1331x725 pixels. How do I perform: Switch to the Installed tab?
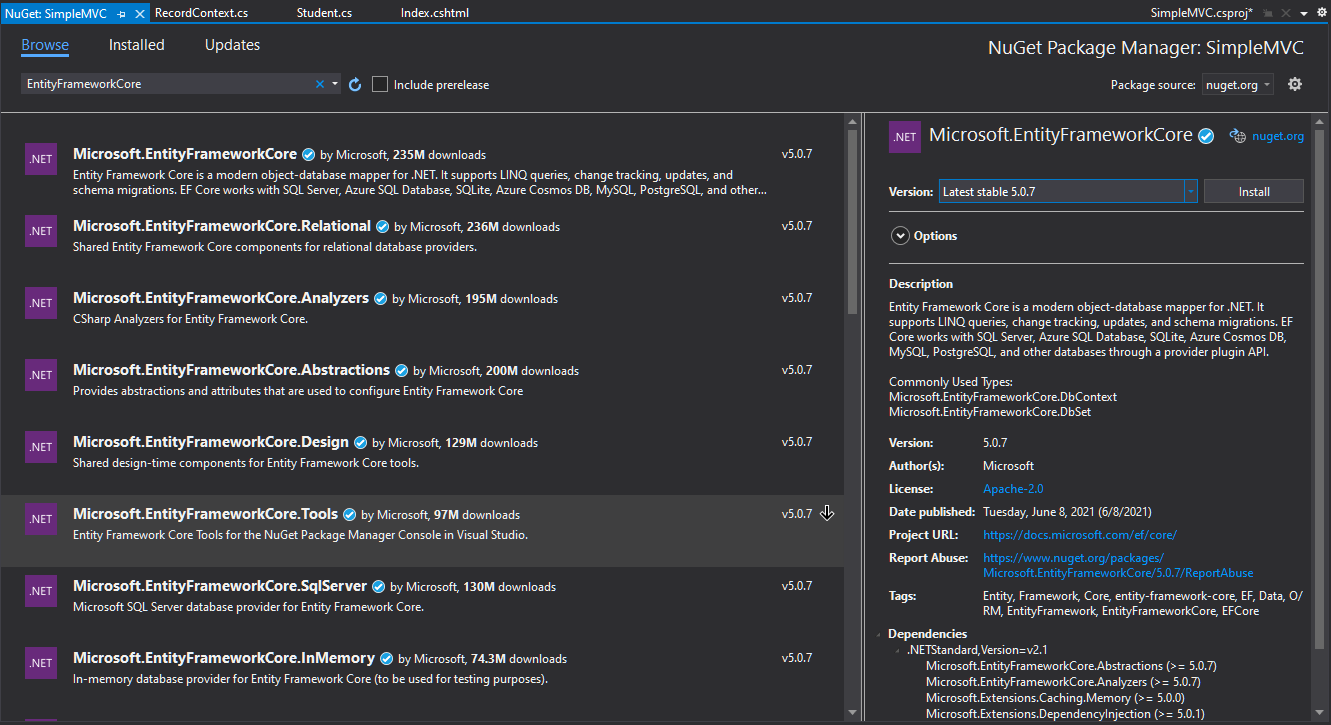137,45
